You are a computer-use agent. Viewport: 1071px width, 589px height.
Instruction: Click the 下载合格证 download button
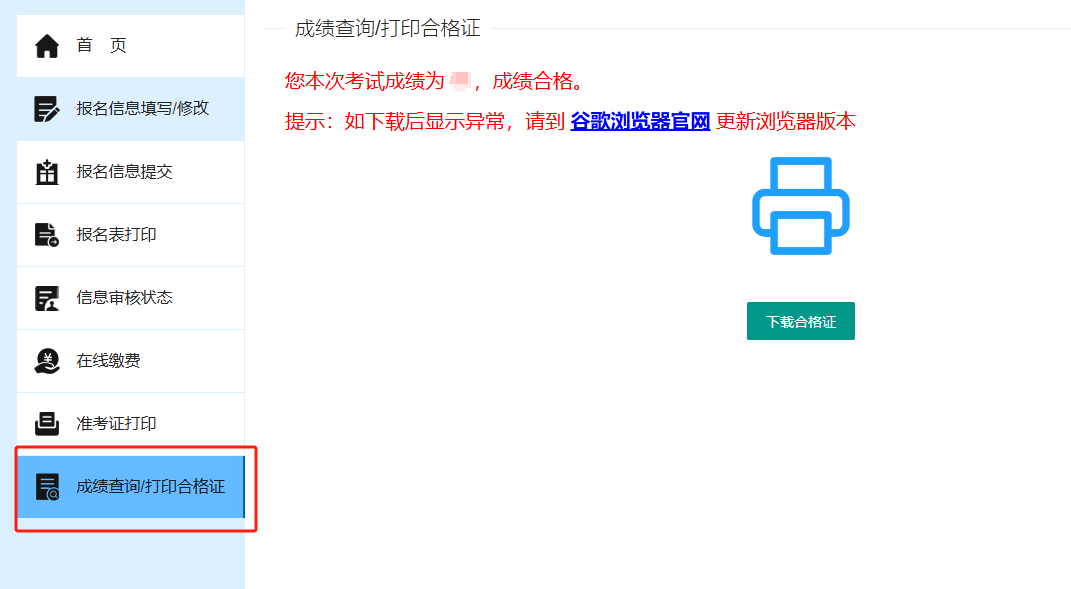800,320
